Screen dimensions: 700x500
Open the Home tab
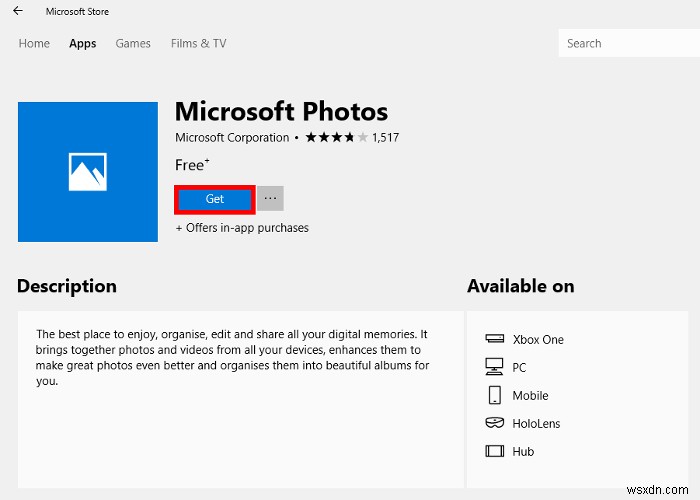click(x=34, y=43)
